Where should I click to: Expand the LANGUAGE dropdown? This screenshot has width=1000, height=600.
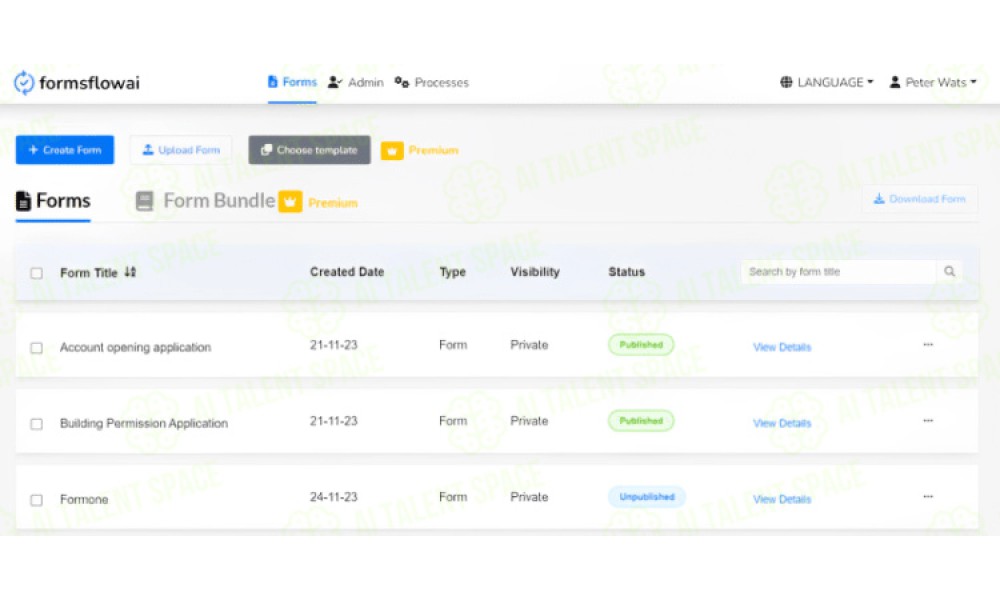pos(827,82)
